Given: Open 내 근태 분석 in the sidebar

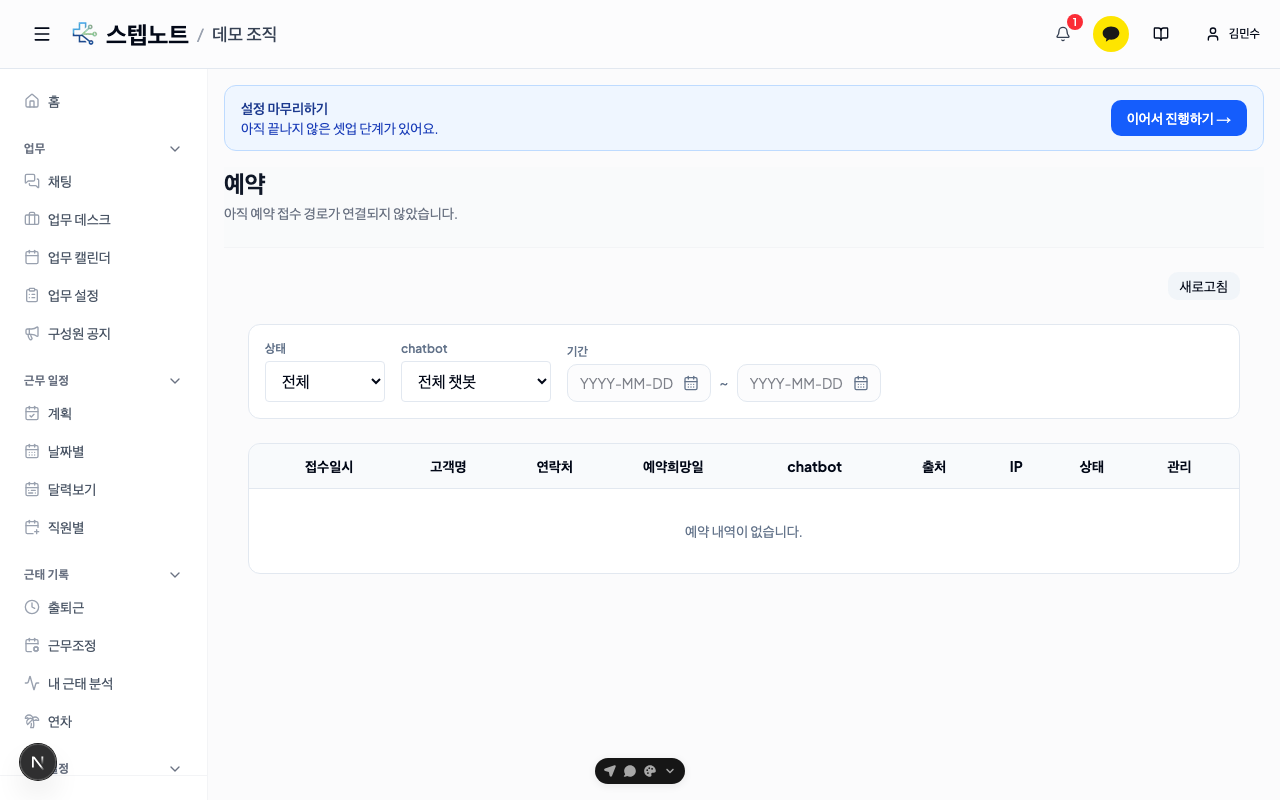Looking at the screenshot, I should (104, 683).
